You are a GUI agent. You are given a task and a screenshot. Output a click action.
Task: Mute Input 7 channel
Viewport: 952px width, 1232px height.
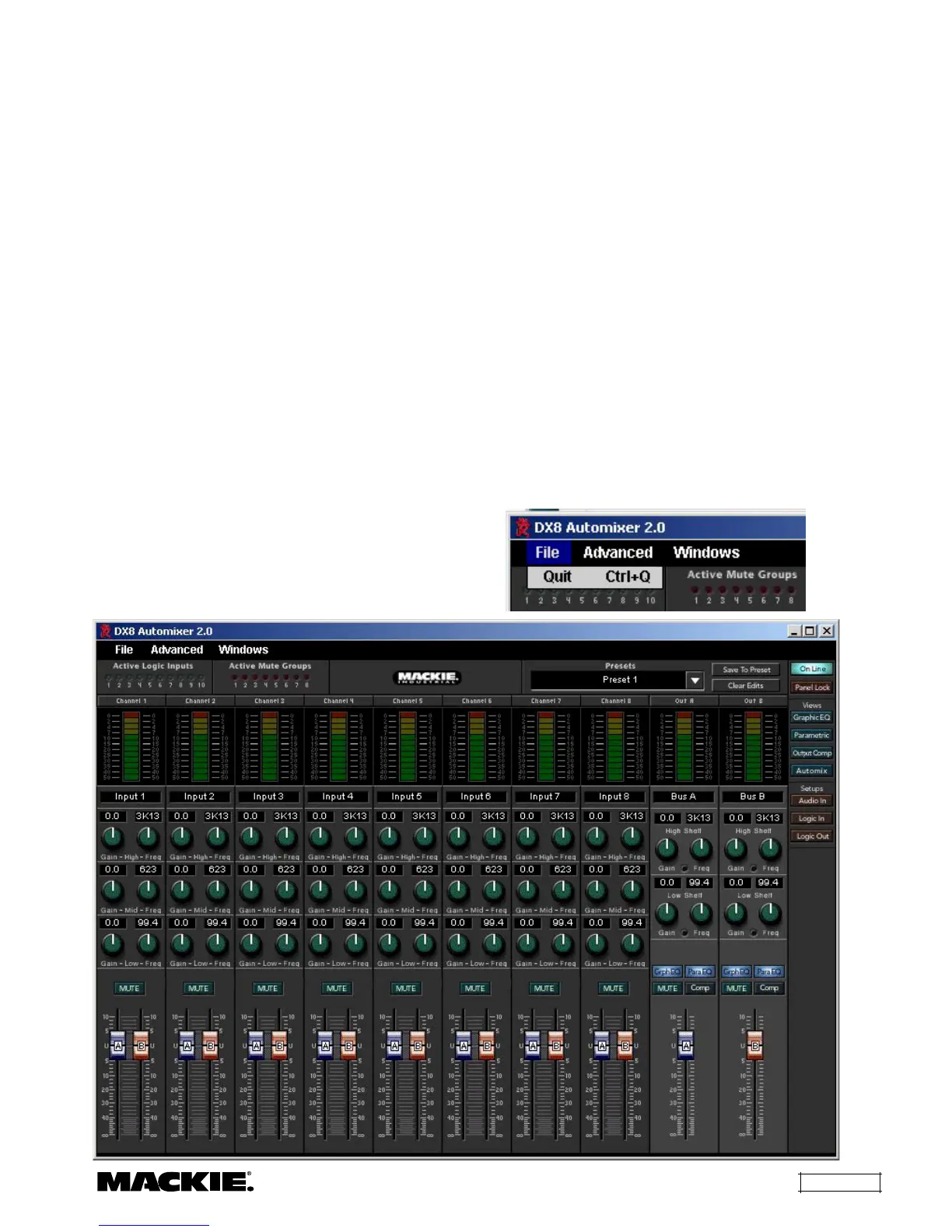pos(544,989)
